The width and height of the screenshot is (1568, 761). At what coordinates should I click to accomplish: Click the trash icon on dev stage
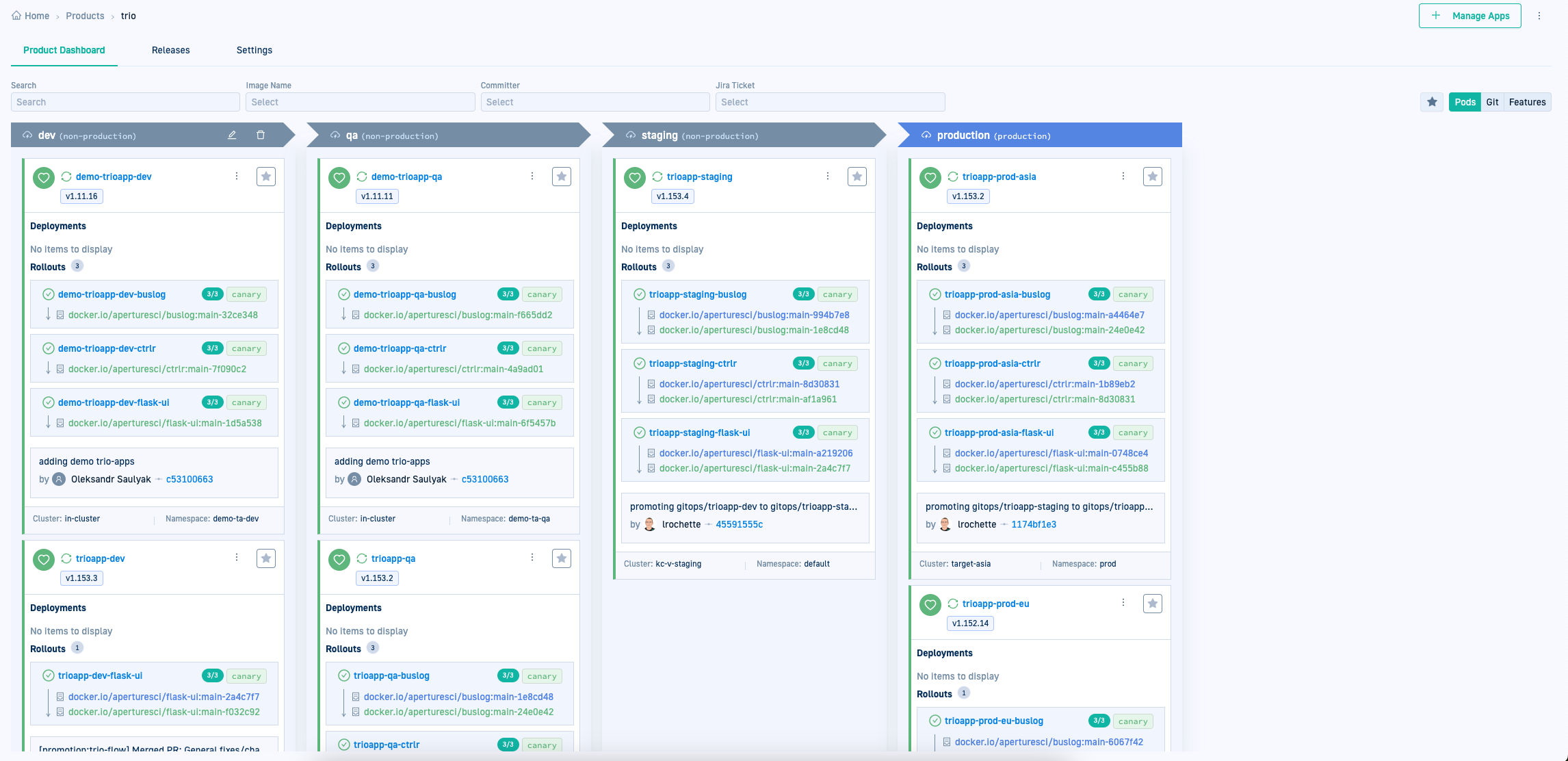(261, 135)
